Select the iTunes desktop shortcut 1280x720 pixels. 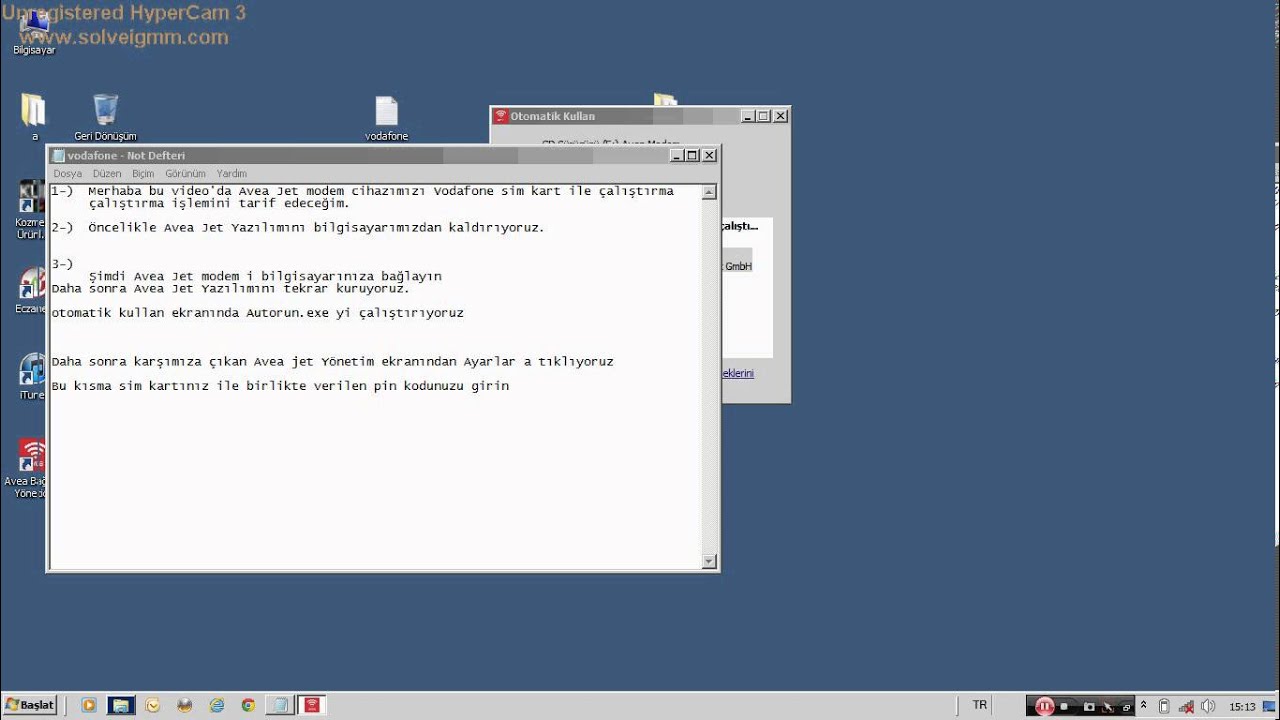(x=32, y=376)
